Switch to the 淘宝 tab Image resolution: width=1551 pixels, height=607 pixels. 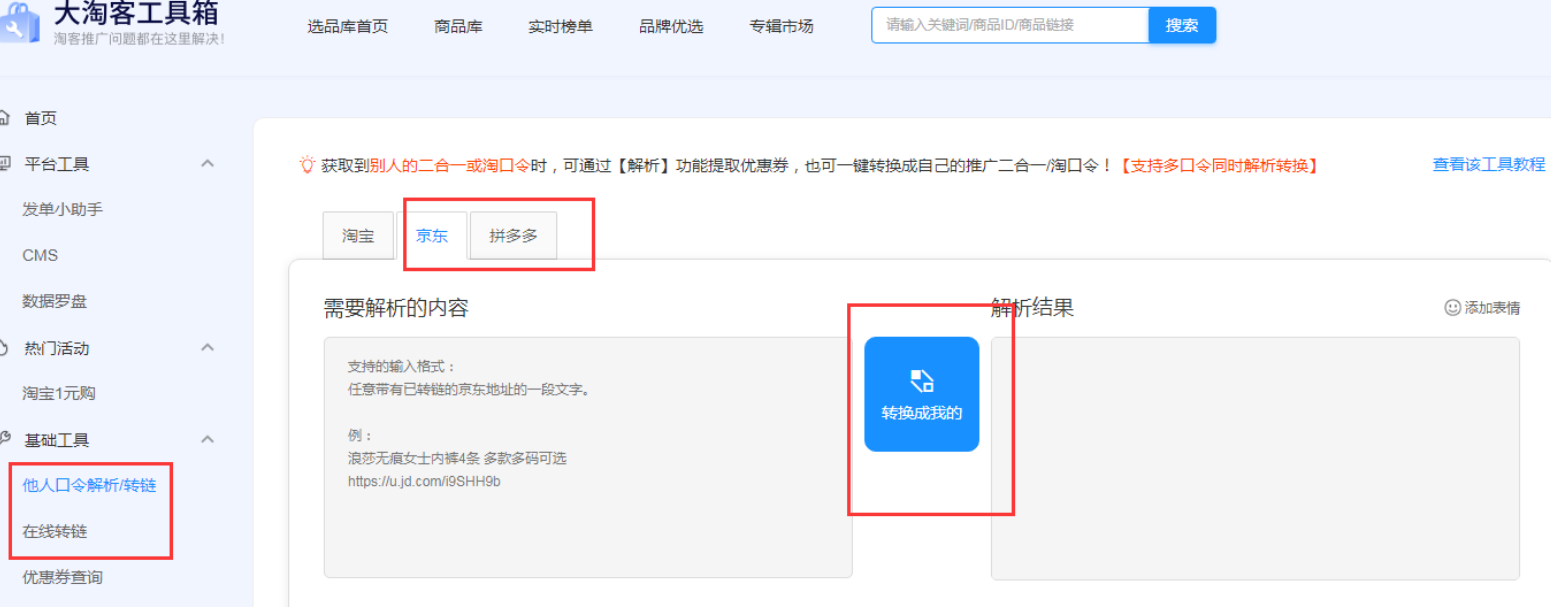click(x=358, y=236)
